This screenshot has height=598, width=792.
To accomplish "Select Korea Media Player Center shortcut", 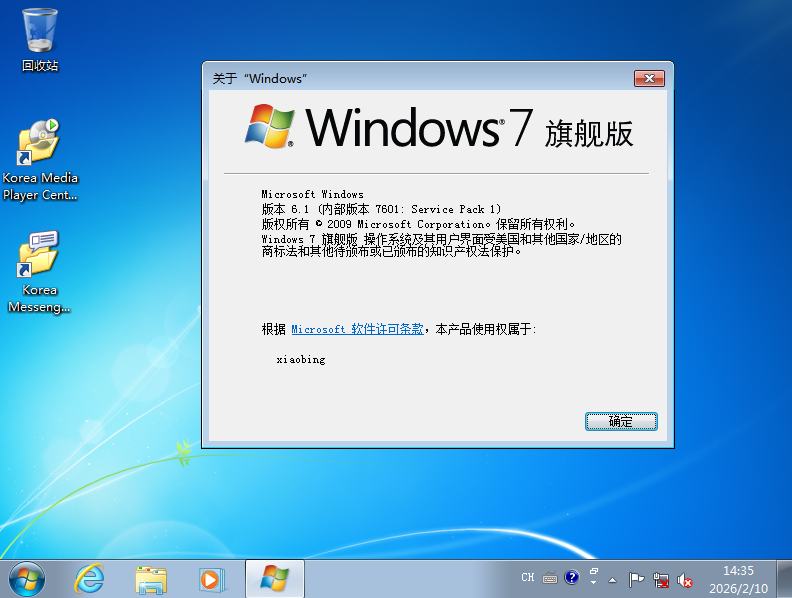I will click(40, 161).
